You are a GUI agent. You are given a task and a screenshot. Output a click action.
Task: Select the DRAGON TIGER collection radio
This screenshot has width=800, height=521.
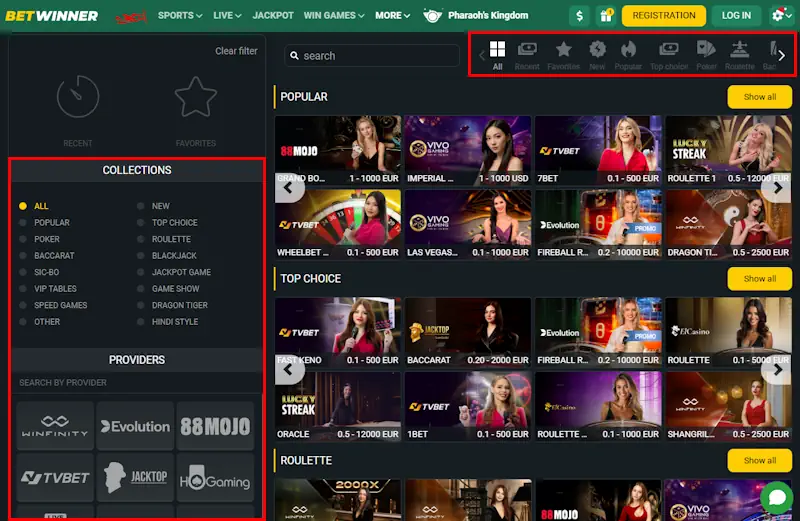(x=140, y=305)
